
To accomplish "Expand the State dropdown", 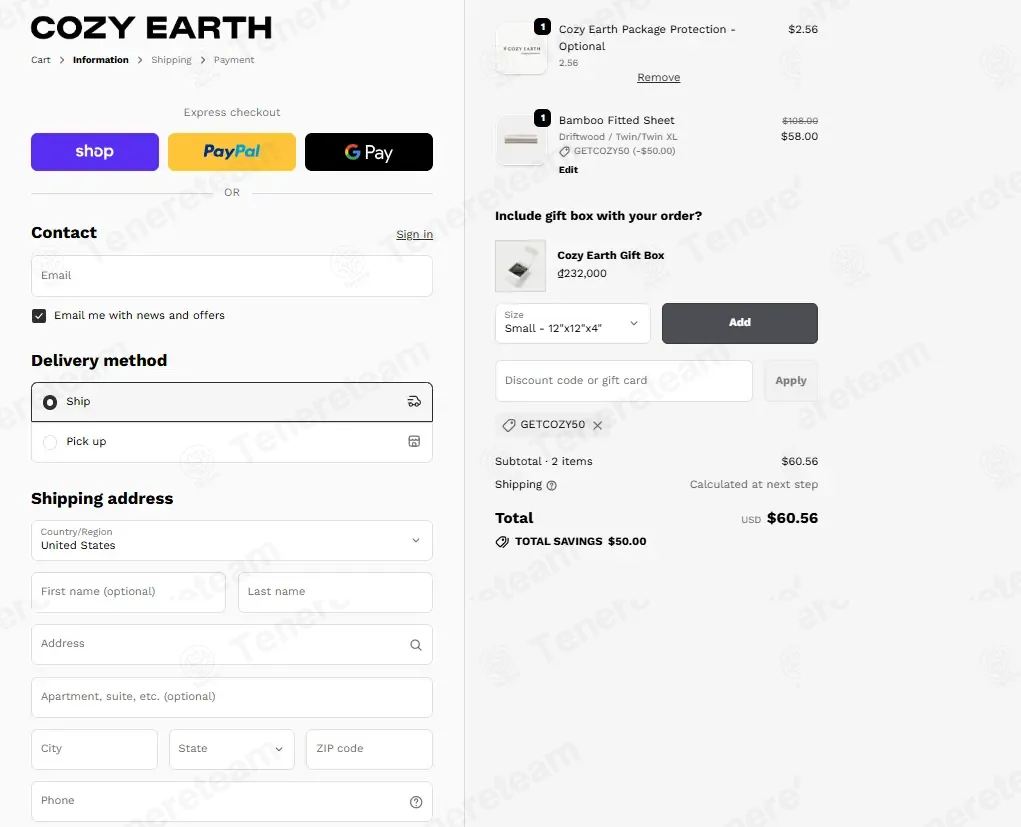I will tap(232, 749).
